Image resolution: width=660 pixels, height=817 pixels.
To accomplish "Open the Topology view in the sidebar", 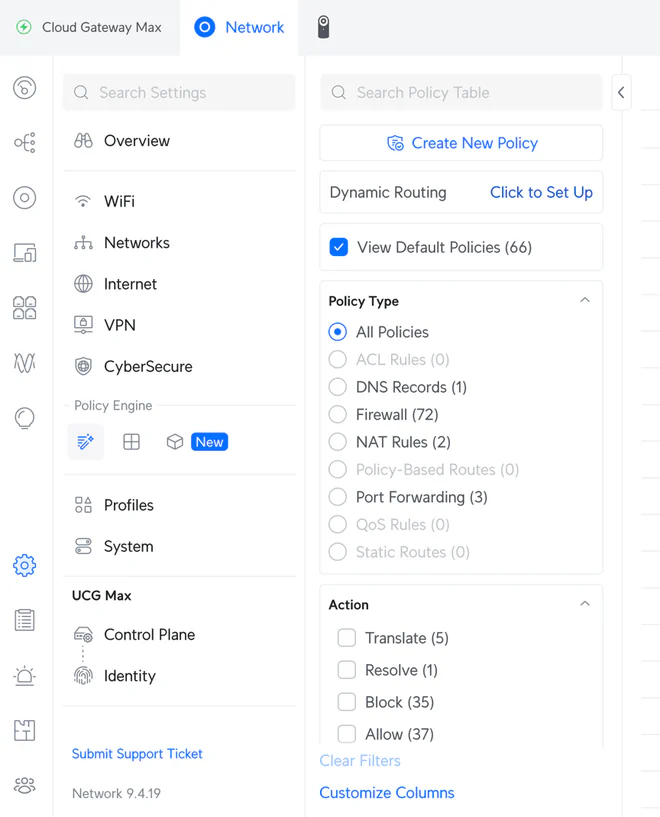I will coord(24,142).
